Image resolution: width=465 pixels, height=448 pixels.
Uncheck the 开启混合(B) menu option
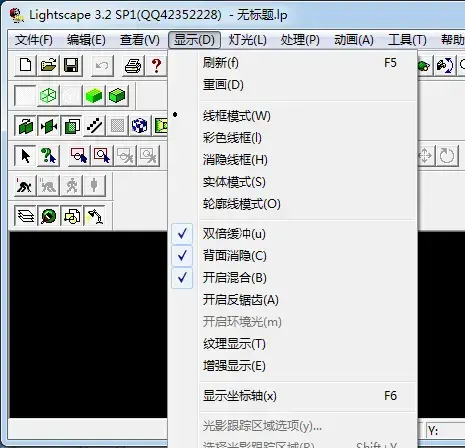coord(293,278)
